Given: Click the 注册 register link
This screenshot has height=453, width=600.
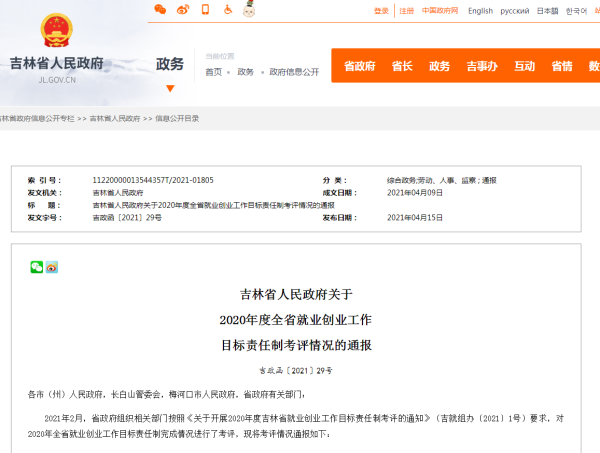Looking at the screenshot, I should point(406,11).
